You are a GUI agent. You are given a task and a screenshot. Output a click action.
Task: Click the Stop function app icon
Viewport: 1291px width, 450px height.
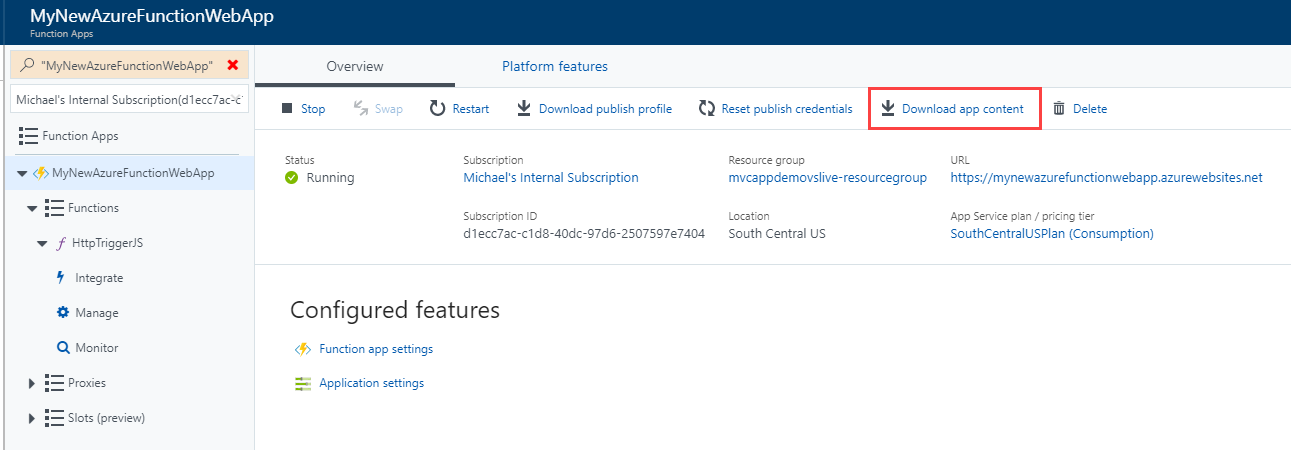tap(287, 108)
